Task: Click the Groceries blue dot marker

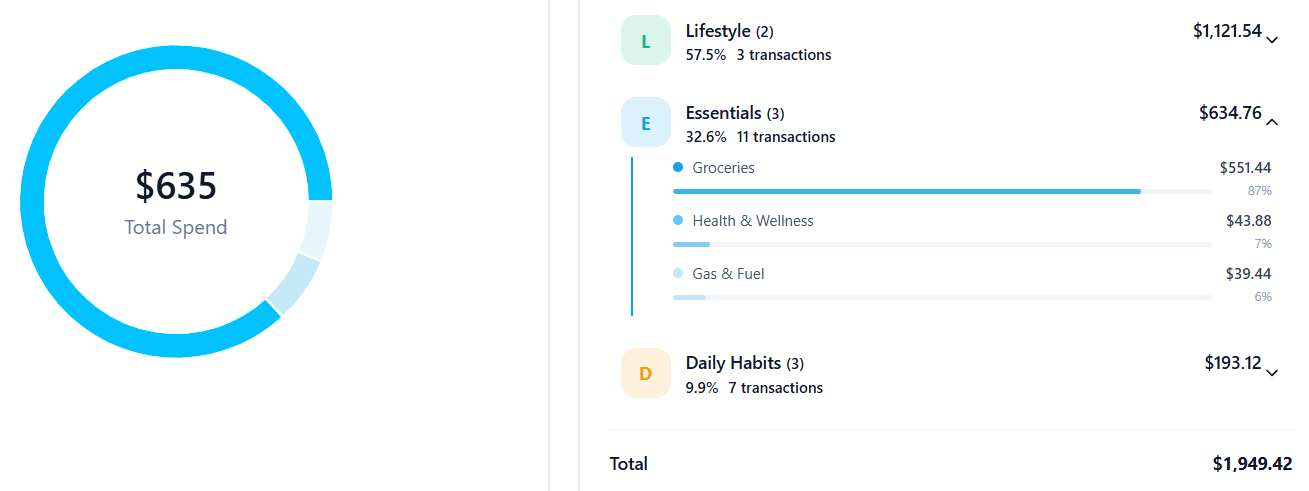Action: coord(678,168)
